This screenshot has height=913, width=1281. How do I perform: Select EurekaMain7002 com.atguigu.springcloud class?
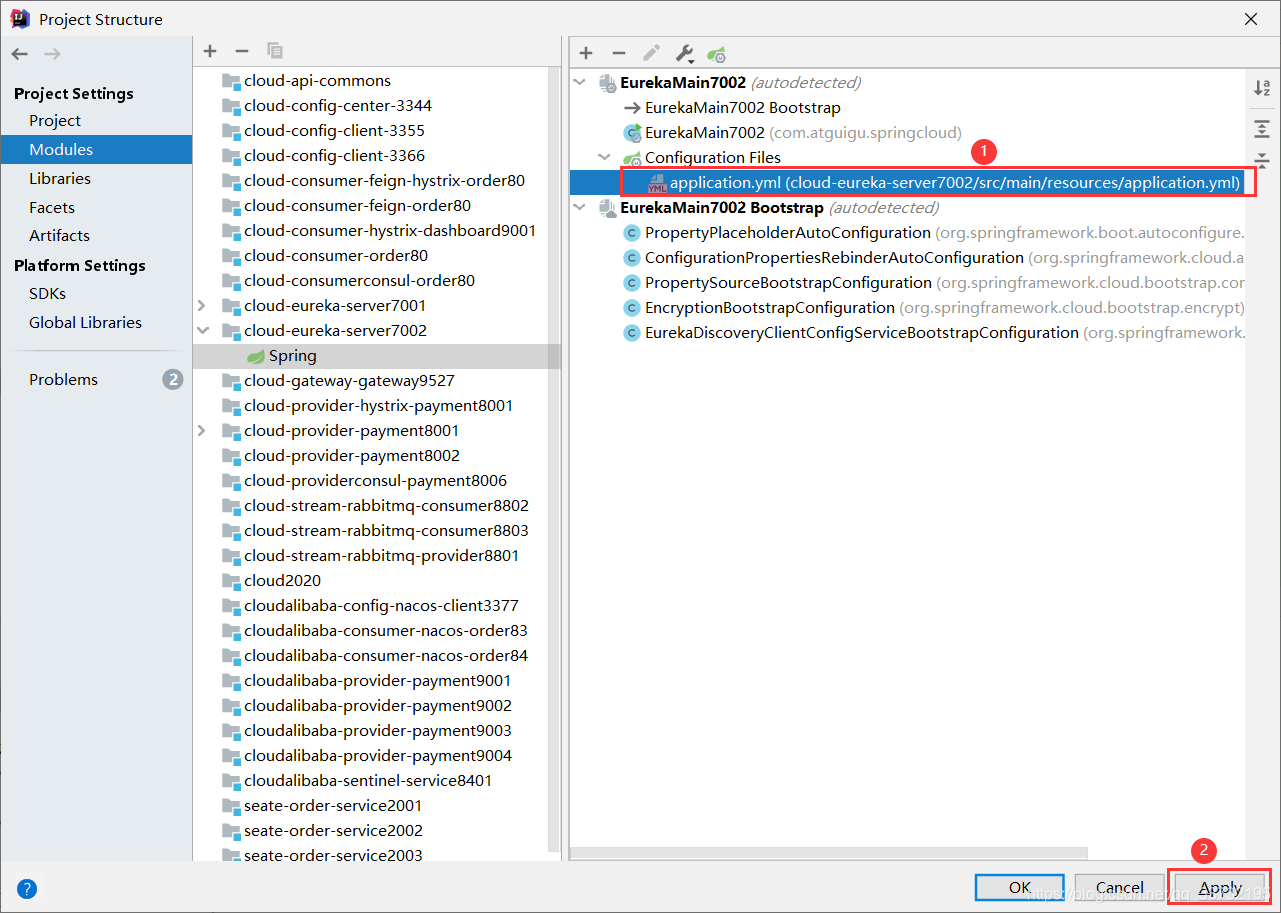793,132
